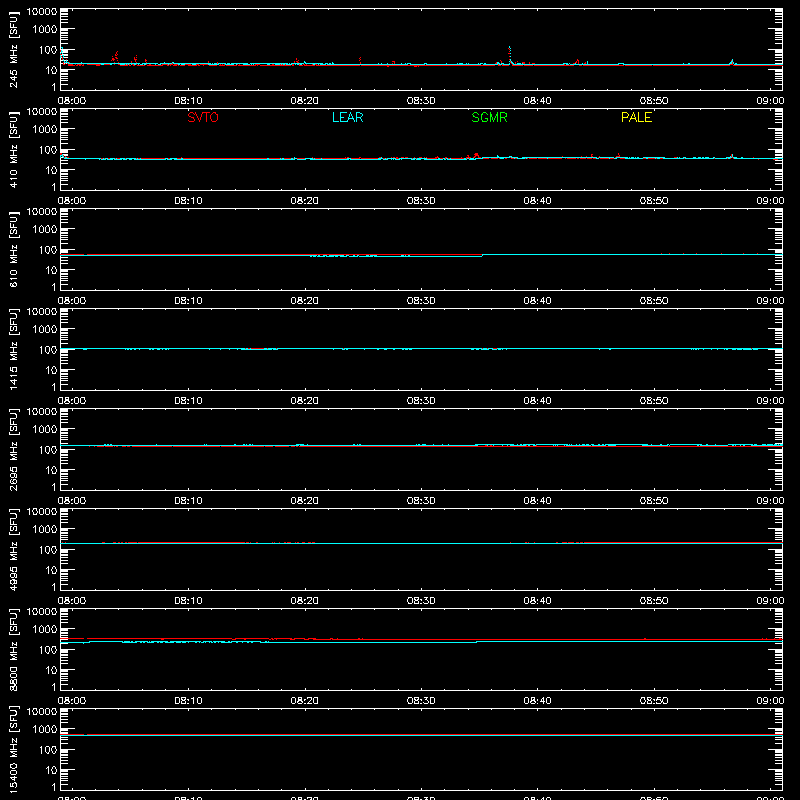Click the 10 tick label of 1415 MHz plot

(52, 370)
